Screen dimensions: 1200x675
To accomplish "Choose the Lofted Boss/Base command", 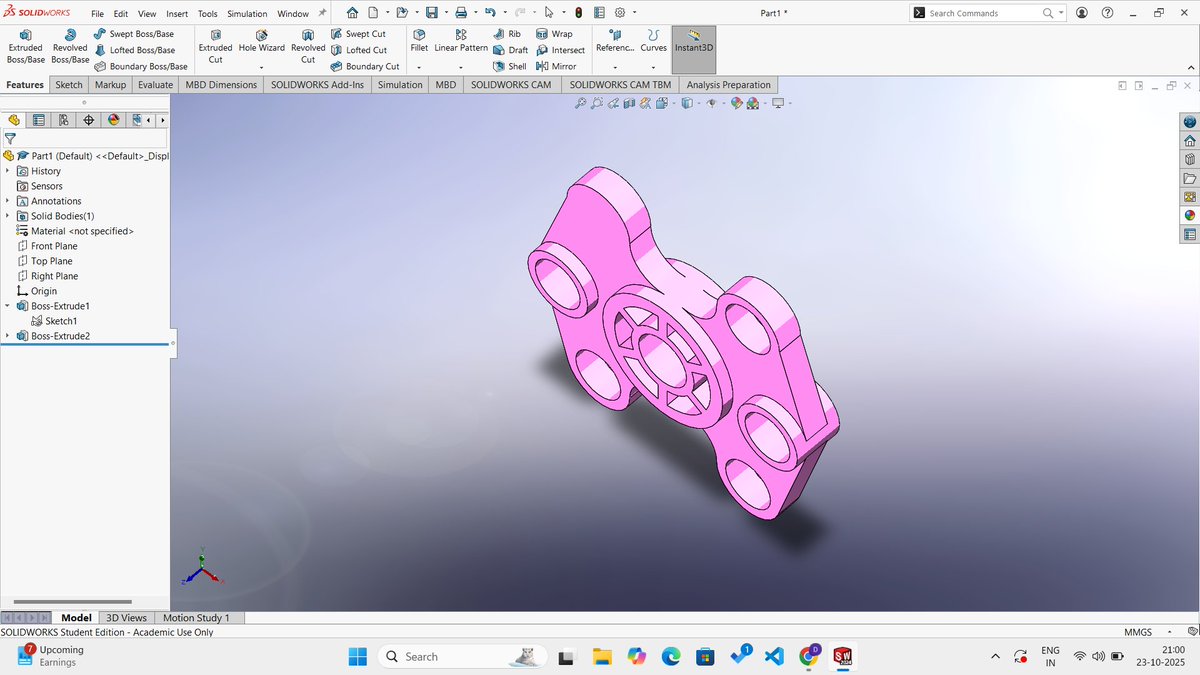I will coord(133,50).
